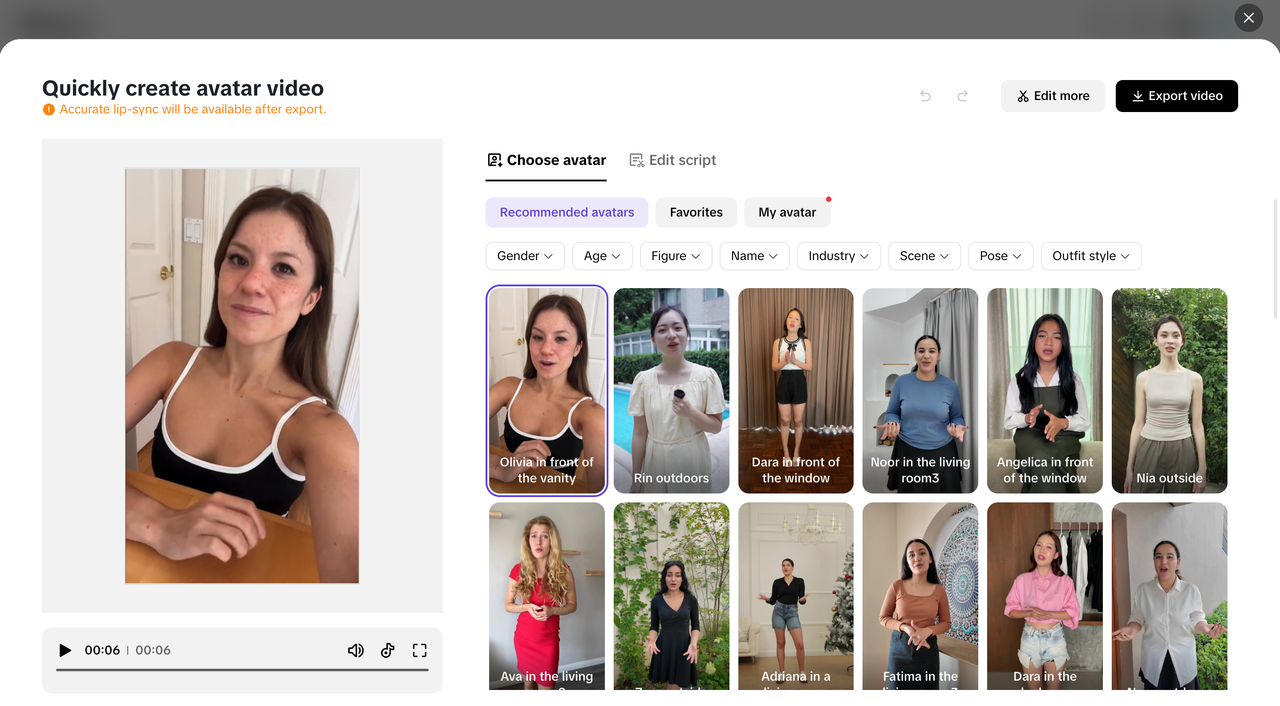Screen dimensions: 1280x706
Task: Select the Rin outdoors avatar
Action: click(x=671, y=390)
